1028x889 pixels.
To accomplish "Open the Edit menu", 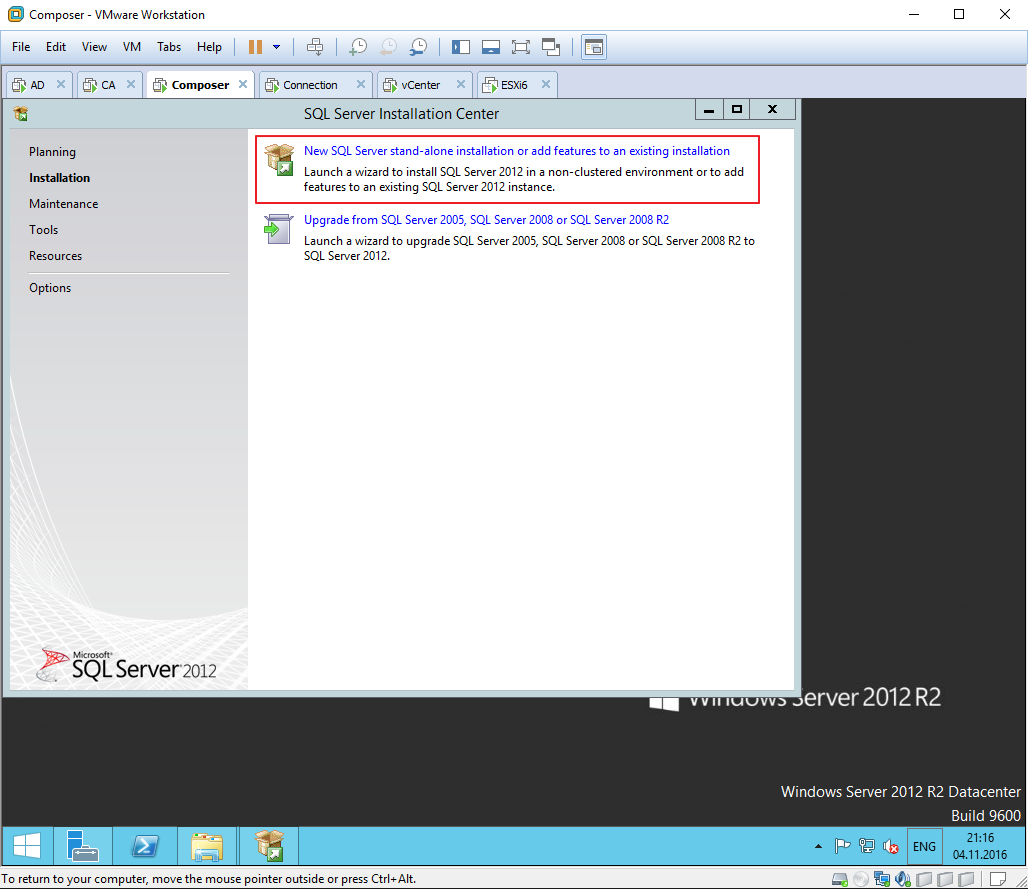I will tap(56, 47).
